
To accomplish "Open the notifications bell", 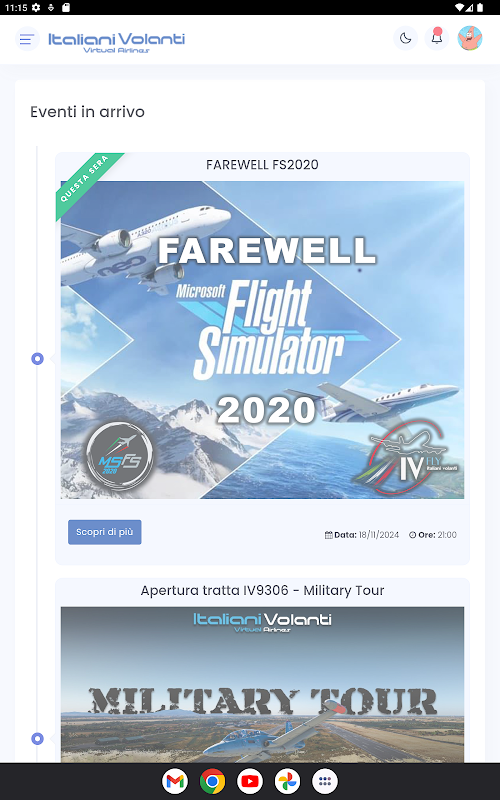I will [437, 38].
